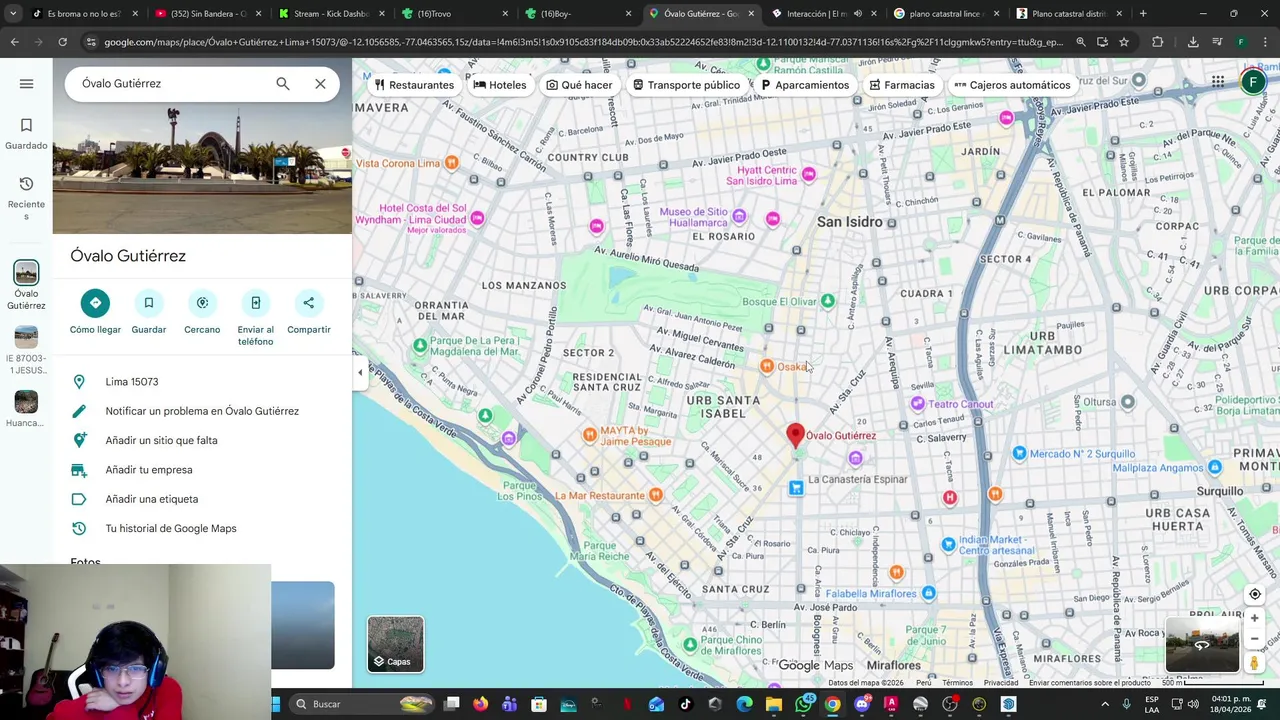Click Añadir tu empresa

[202, 470]
